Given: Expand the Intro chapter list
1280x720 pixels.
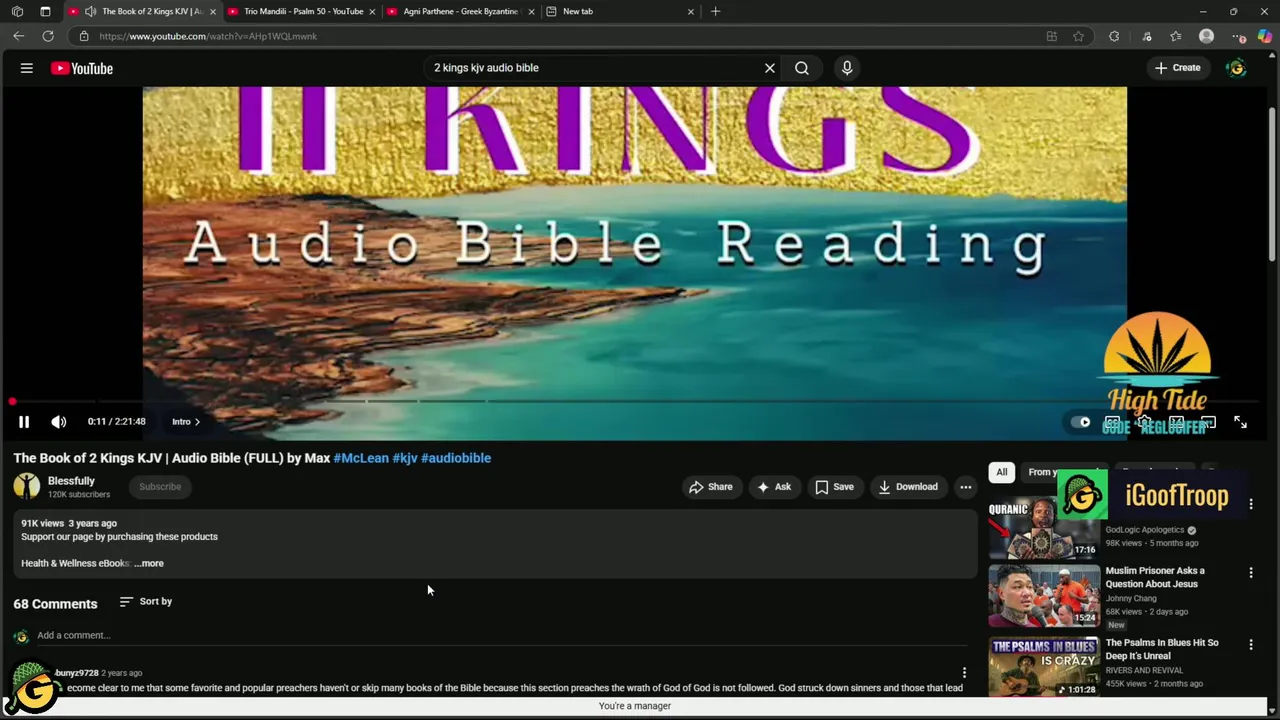Looking at the screenshot, I should point(186,422).
